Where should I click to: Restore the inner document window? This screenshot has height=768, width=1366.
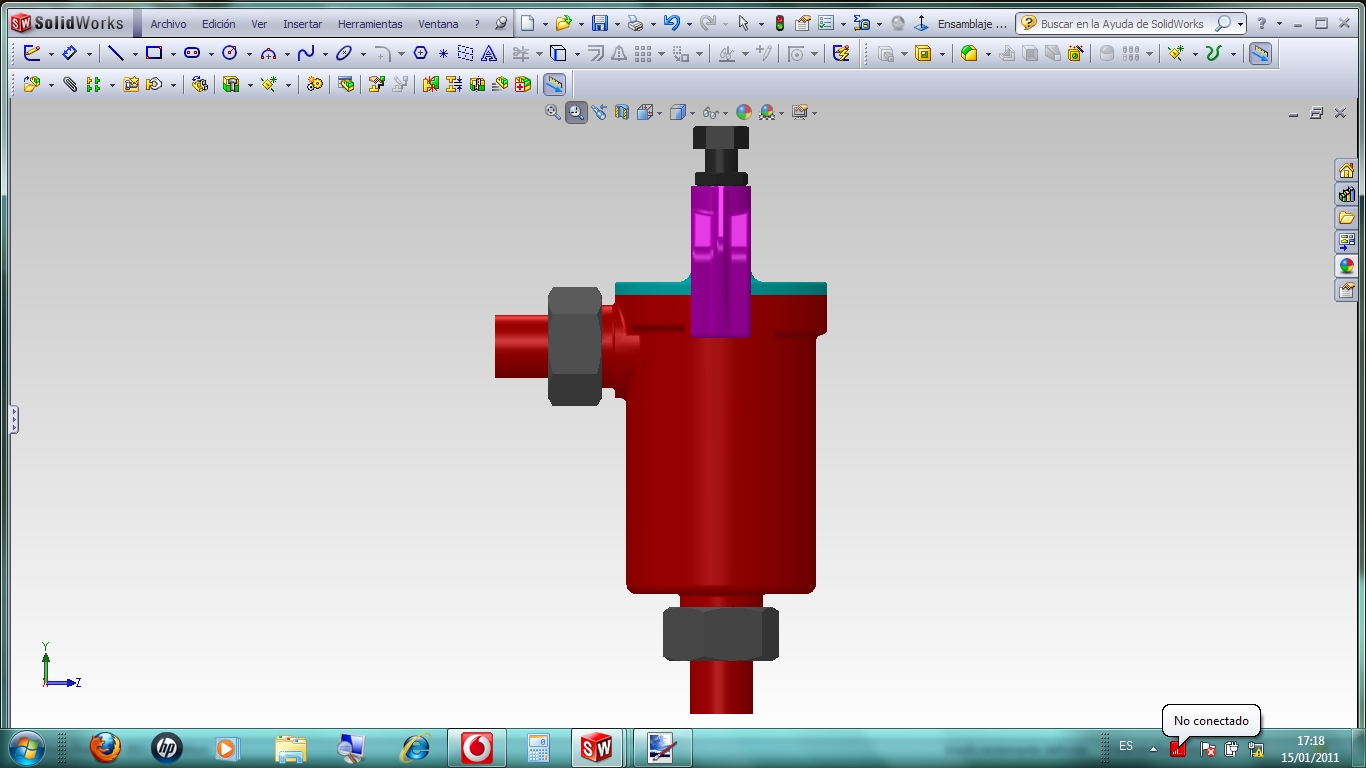coord(1317,113)
